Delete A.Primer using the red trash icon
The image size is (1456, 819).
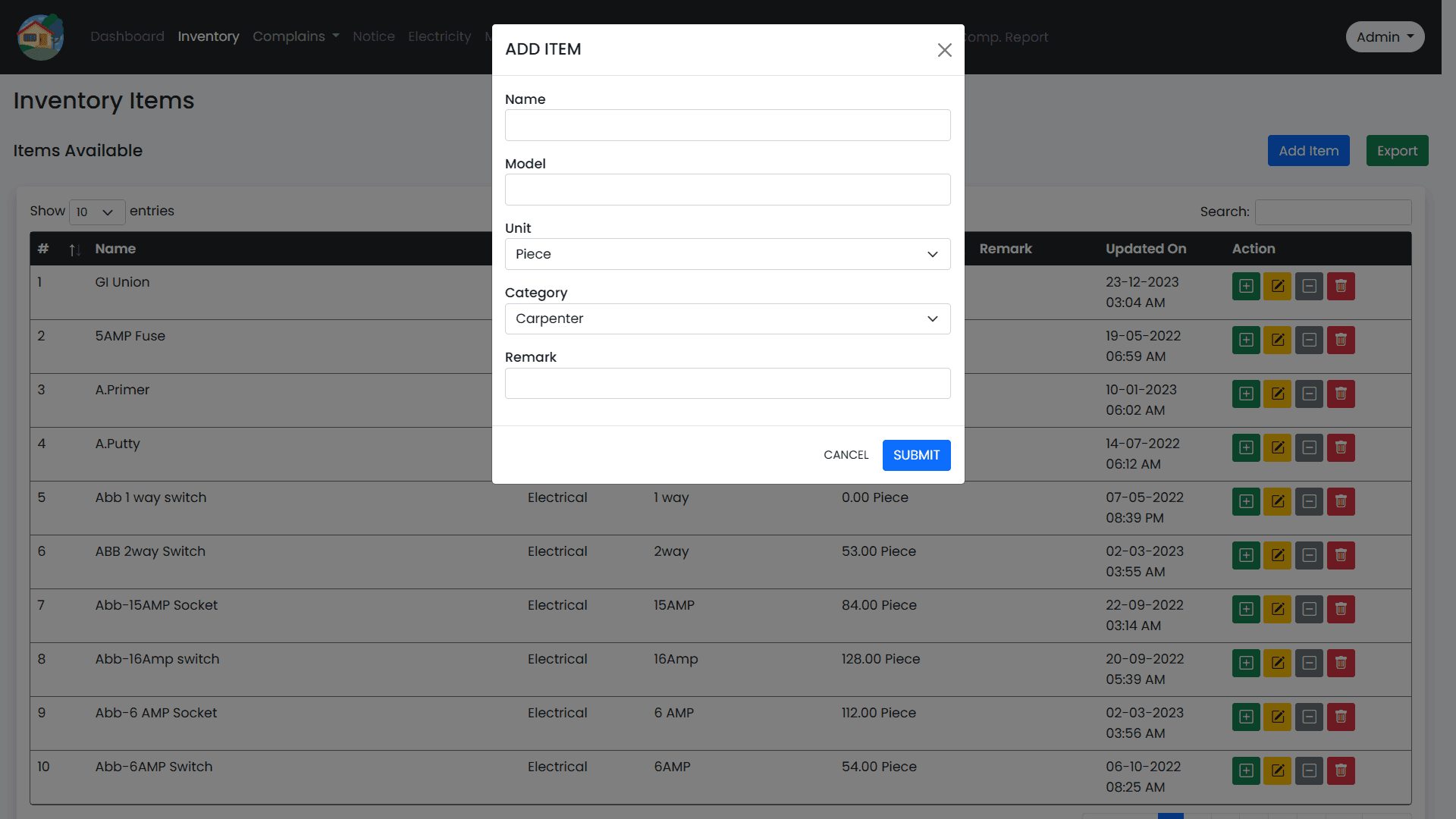tap(1341, 394)
